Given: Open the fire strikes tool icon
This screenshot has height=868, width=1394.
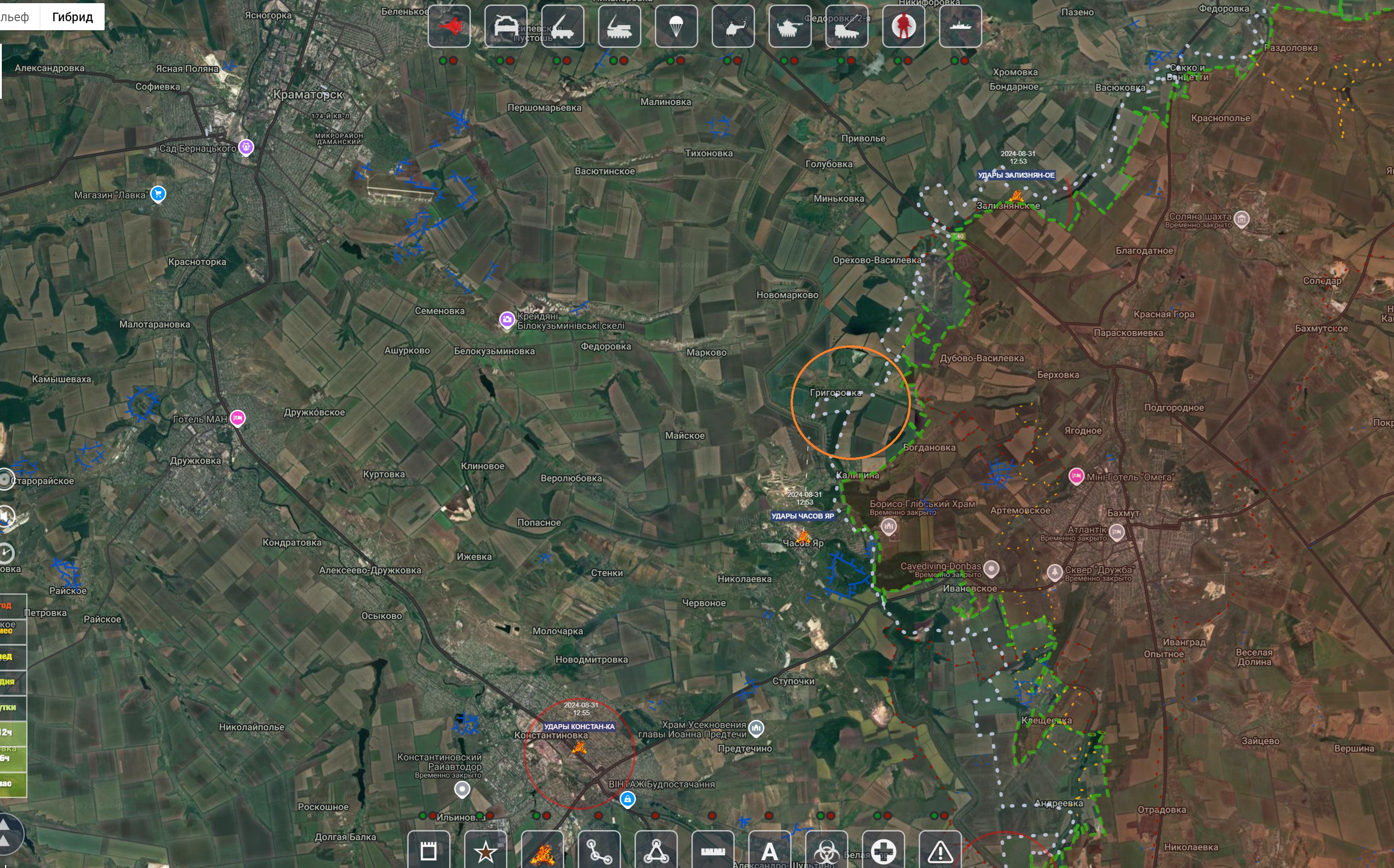Looking at the screenshot, I should click(x=542, y=851).
